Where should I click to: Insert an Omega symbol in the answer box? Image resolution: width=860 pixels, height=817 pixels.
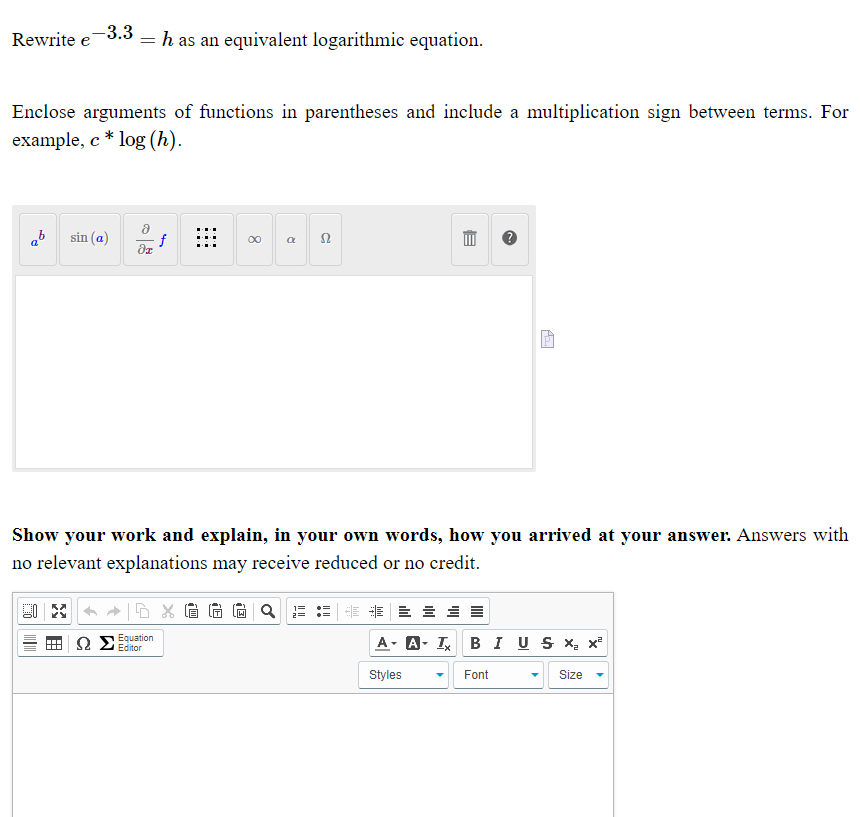coord(324,239)
